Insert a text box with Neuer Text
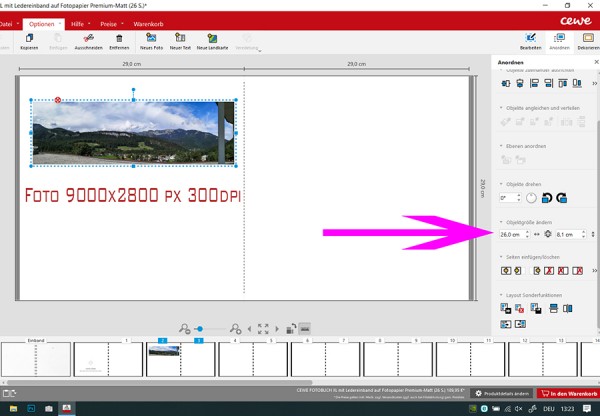The height and width of the screenshot is (416, 600). pyautogui.click(x=181, y=39)
